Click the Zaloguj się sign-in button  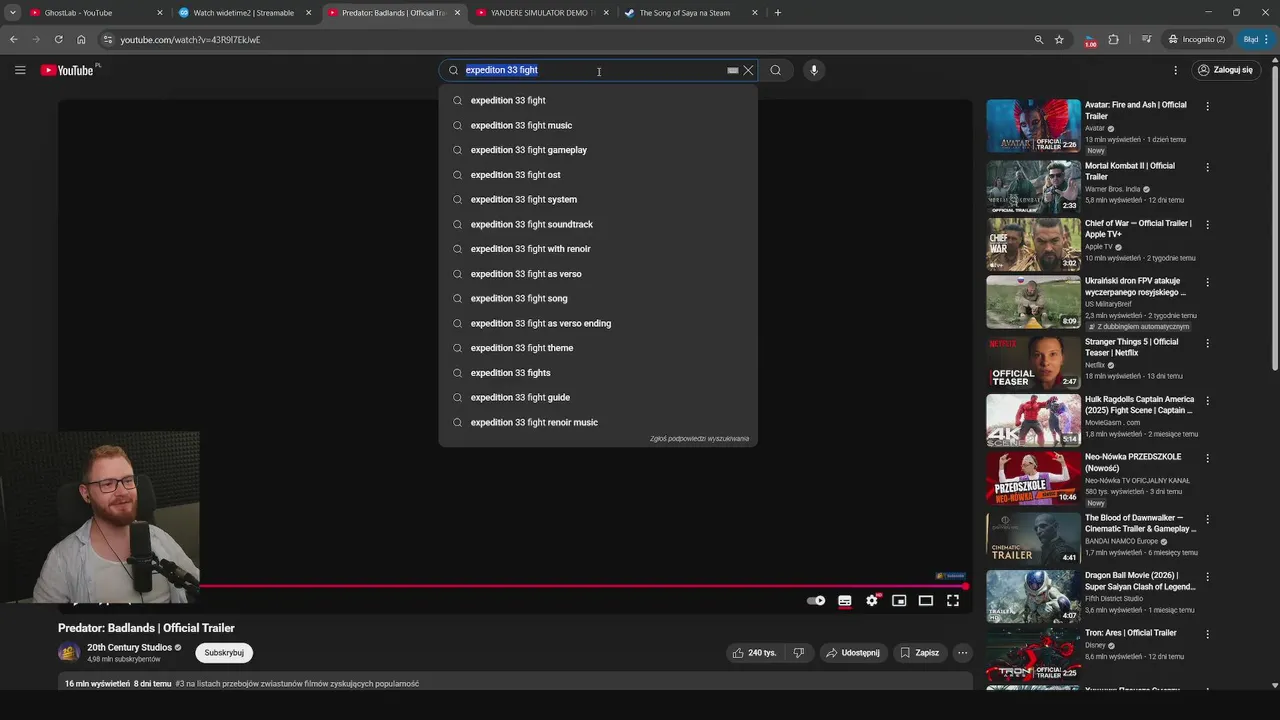(1225, 70)
